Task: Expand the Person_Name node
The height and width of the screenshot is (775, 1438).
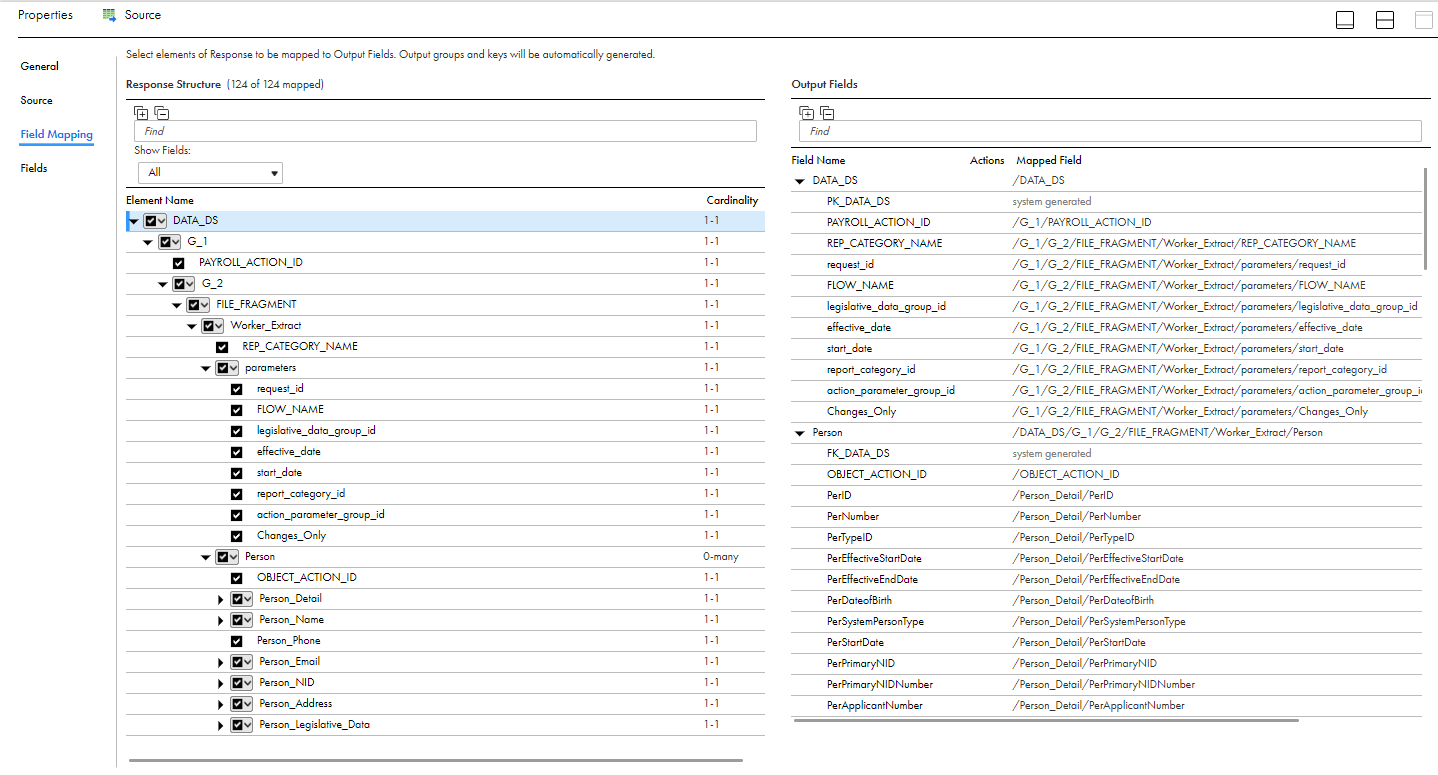Action: coord(221,620)
